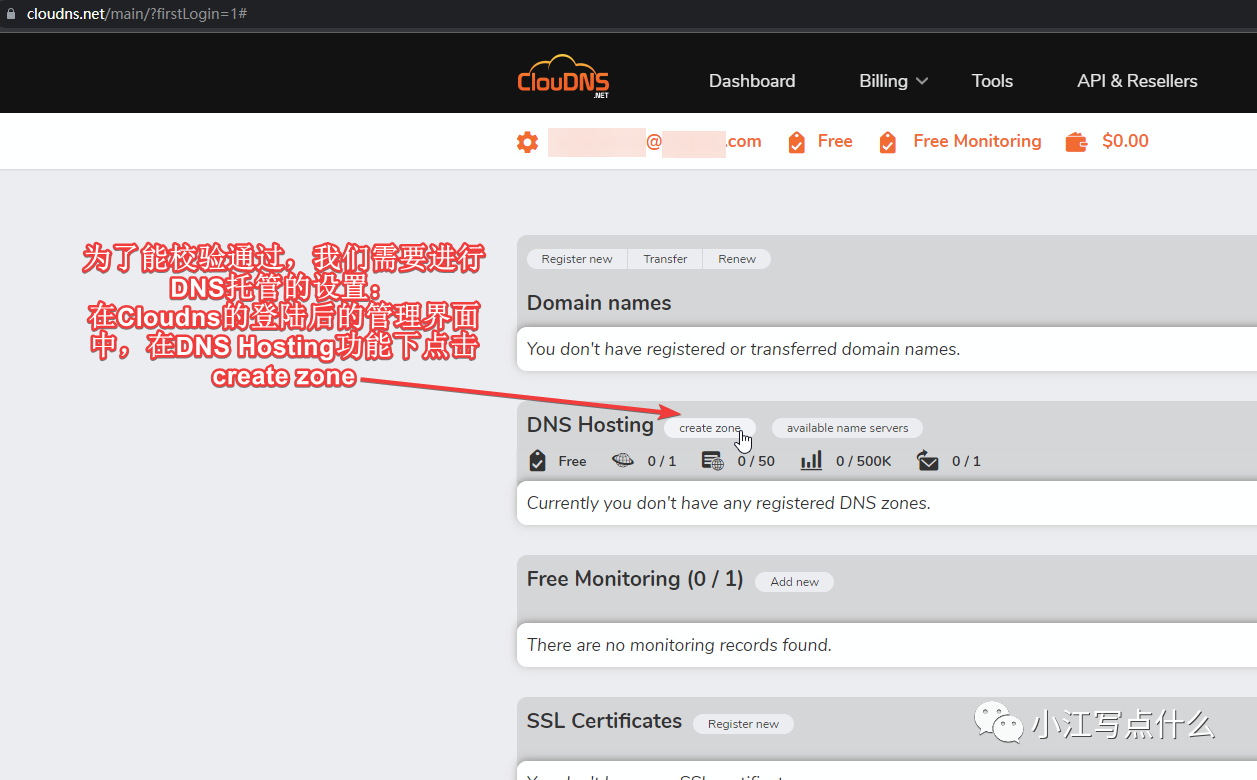Click 'There are no monitoring records found' text
The width and height of the screenshot is (1257, 780).
[x=679, y=645]
